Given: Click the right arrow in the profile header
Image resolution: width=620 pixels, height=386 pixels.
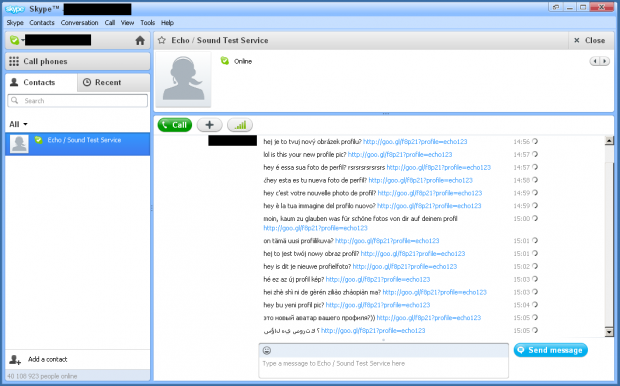Looking at the screenshot, I should pyautogui.click(x=605, y=61).
